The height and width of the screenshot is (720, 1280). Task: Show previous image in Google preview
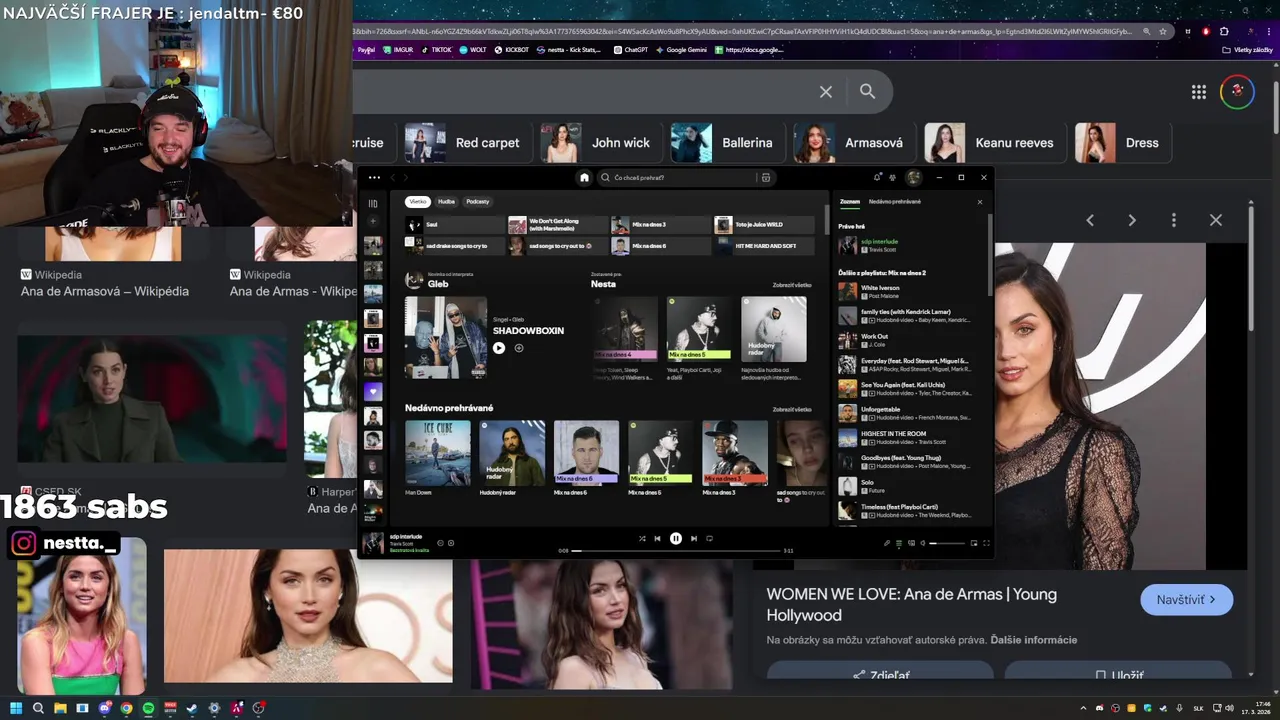pos(1090,220)
